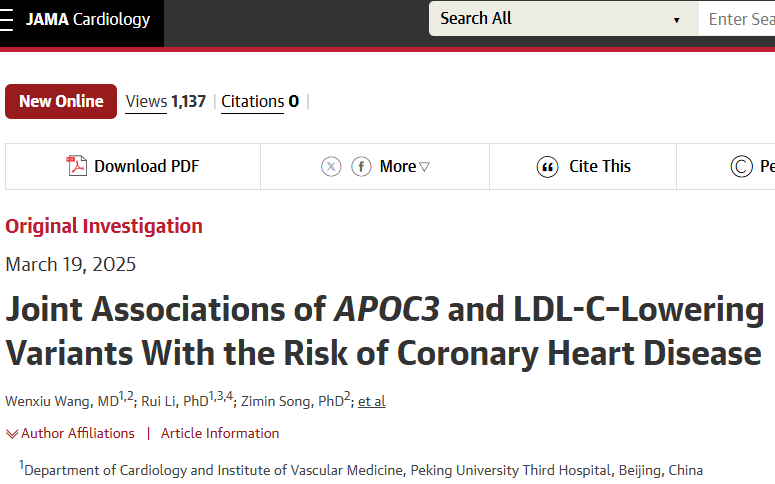Open the Search All dropdown
Viewport: 775px width, 484px height.
click(563, 19)
